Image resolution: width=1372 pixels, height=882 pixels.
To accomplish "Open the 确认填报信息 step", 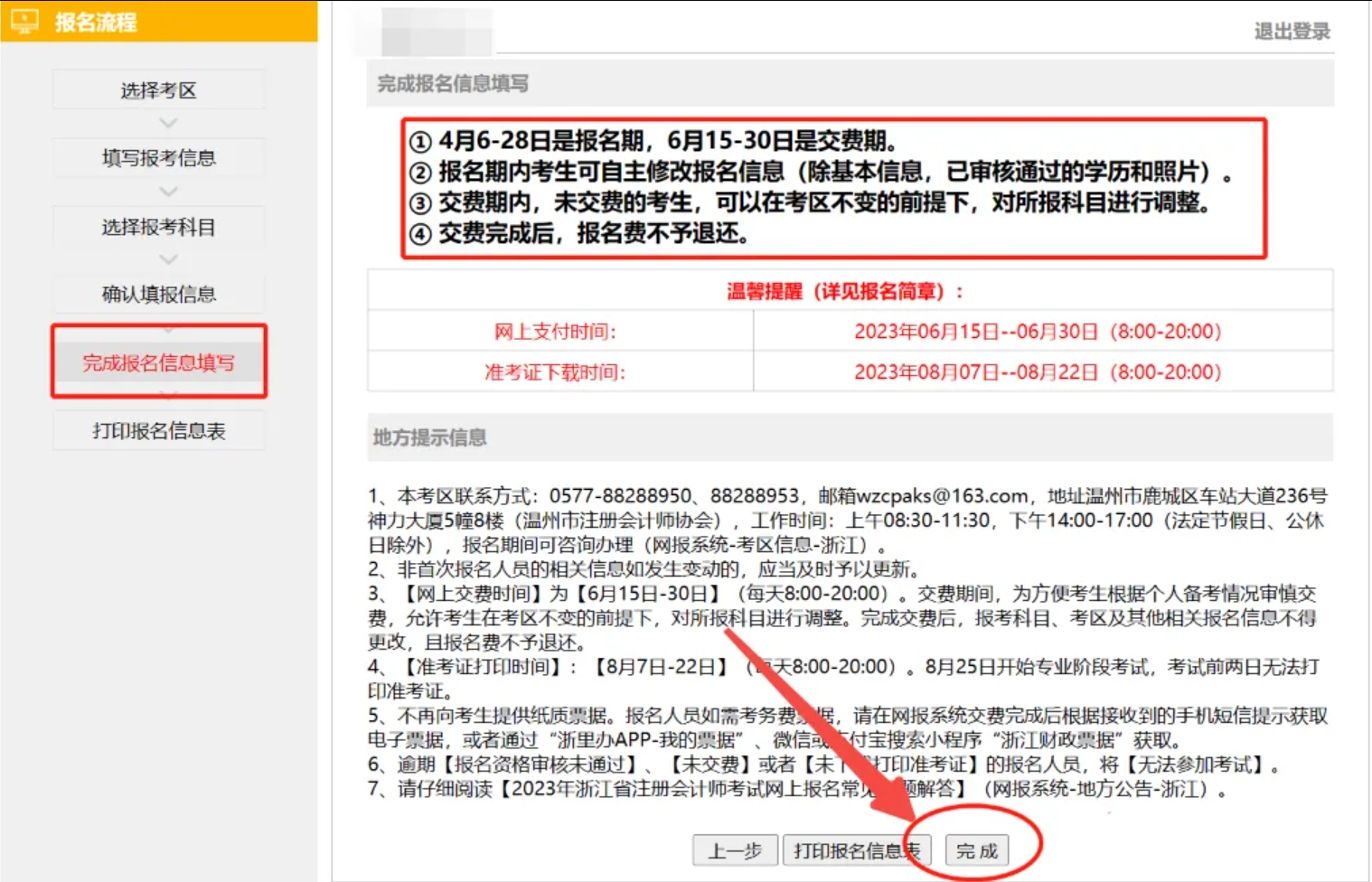I will click(x=159, y=295).
